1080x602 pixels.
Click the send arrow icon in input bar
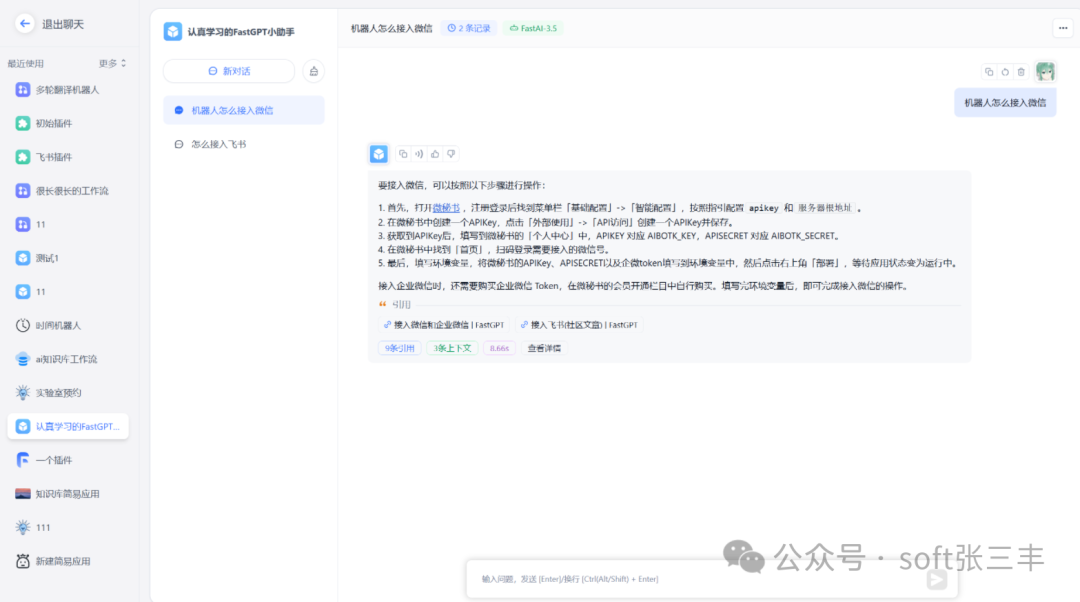[936, 578]
